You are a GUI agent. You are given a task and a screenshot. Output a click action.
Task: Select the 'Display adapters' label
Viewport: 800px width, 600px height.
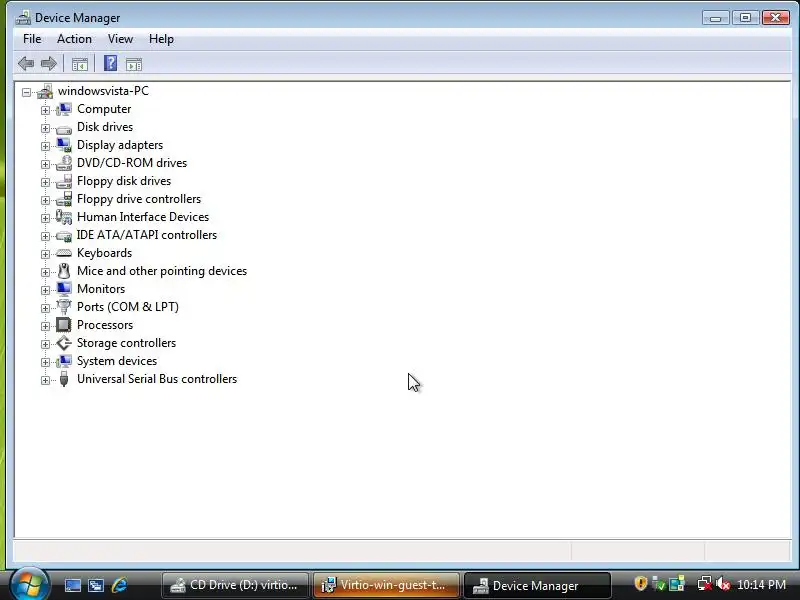point(120,145)
